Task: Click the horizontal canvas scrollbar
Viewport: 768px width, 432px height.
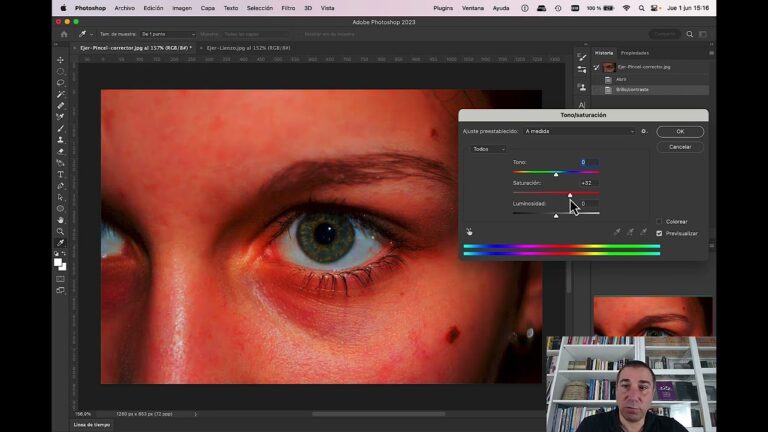Action: [x=379, y=414]
